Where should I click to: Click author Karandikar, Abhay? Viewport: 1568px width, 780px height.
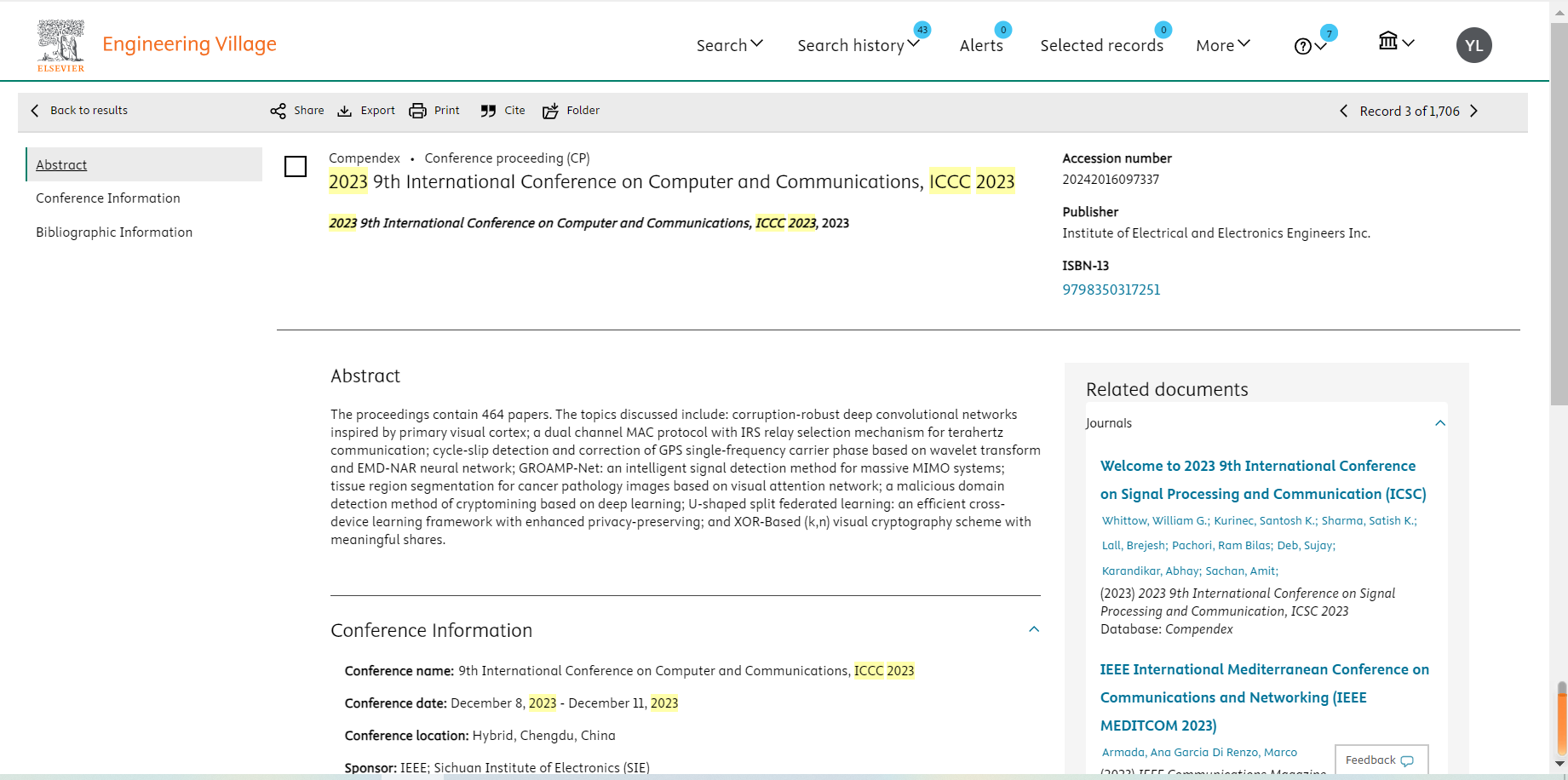pyautogui.click(x=1151, y=571)
